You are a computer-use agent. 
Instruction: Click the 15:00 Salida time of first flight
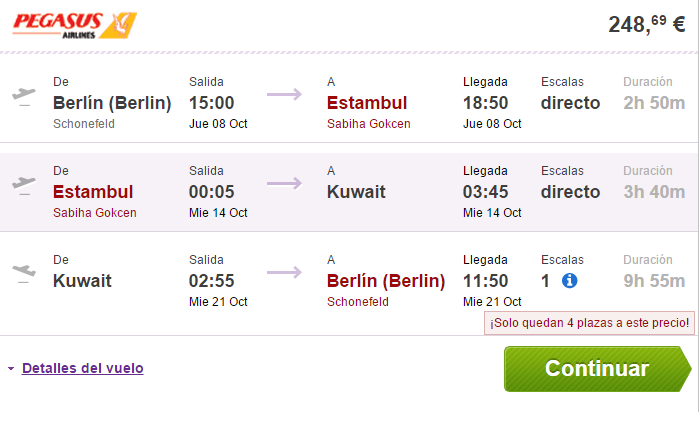(211, 103)
